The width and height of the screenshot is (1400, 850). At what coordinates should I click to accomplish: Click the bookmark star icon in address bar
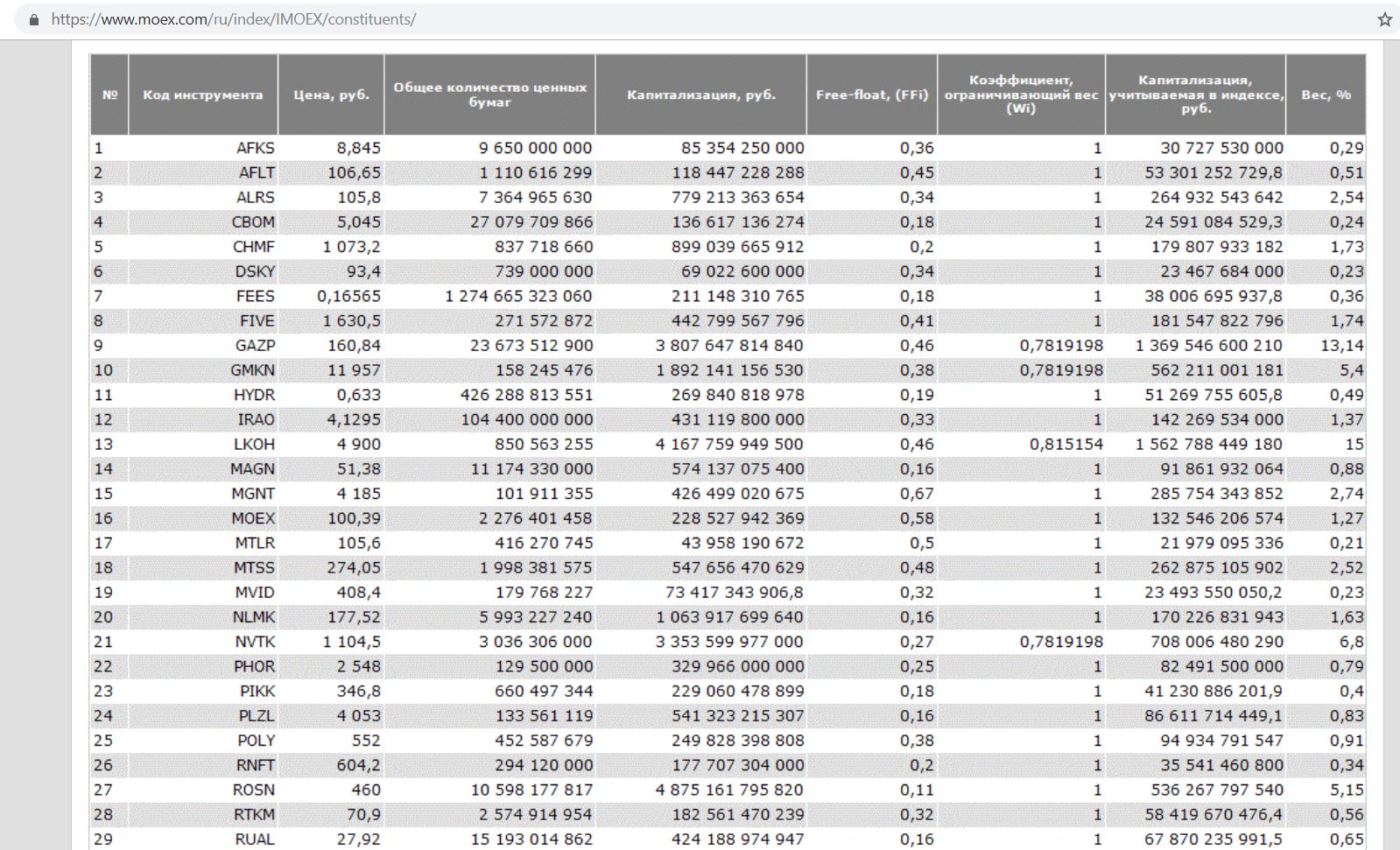click(x=1384, y=19)
